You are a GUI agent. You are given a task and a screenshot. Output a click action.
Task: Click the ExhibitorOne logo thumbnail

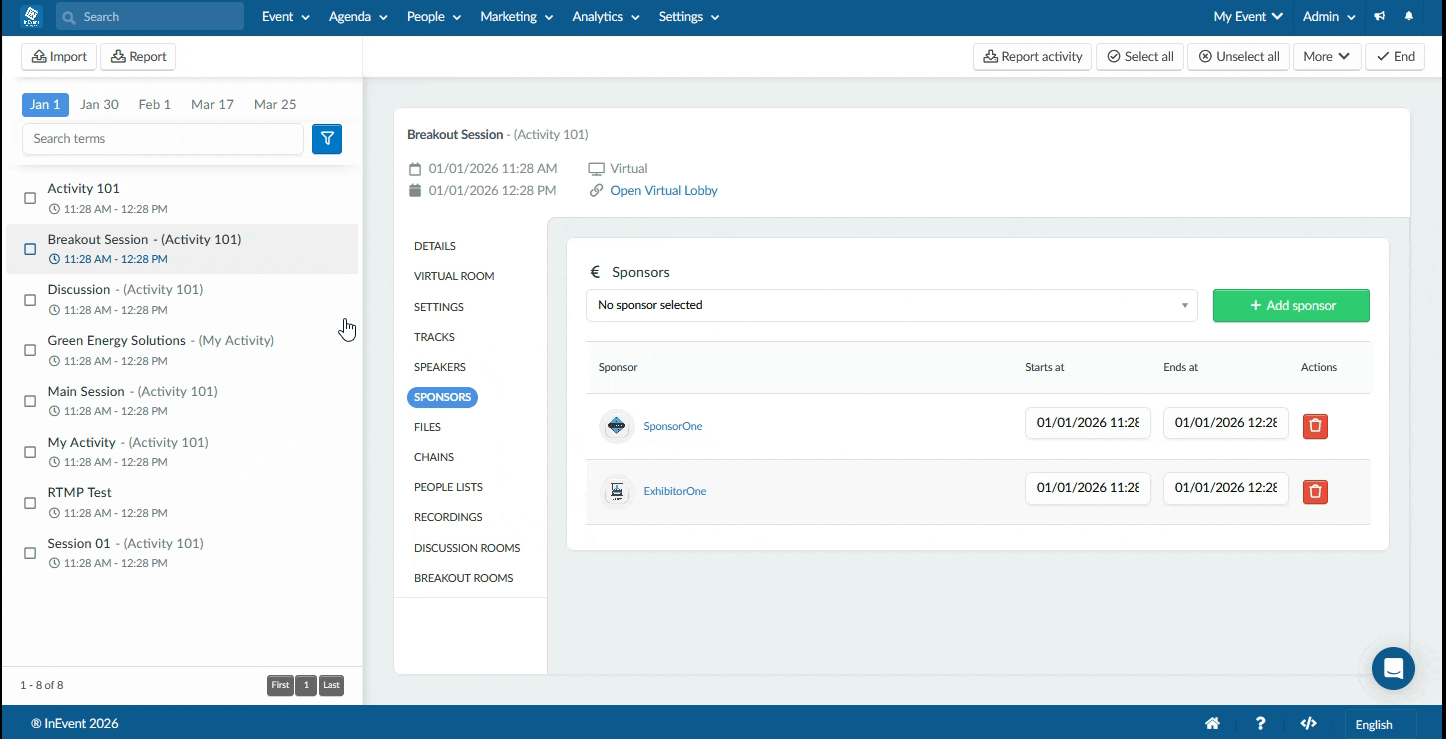pyautogui.click(x=617, y=491)
